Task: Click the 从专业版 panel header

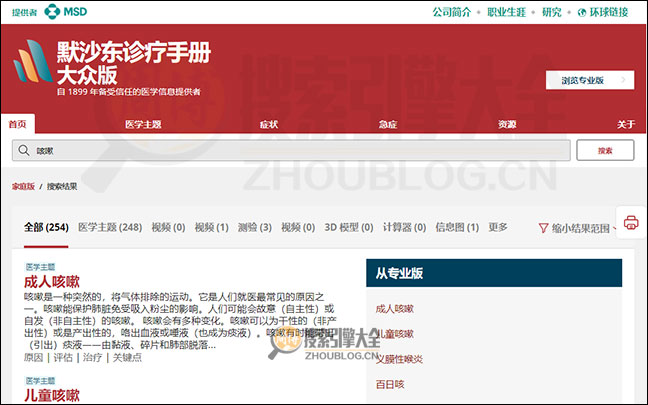Action: pyautogui.click(x=494, y=273)
